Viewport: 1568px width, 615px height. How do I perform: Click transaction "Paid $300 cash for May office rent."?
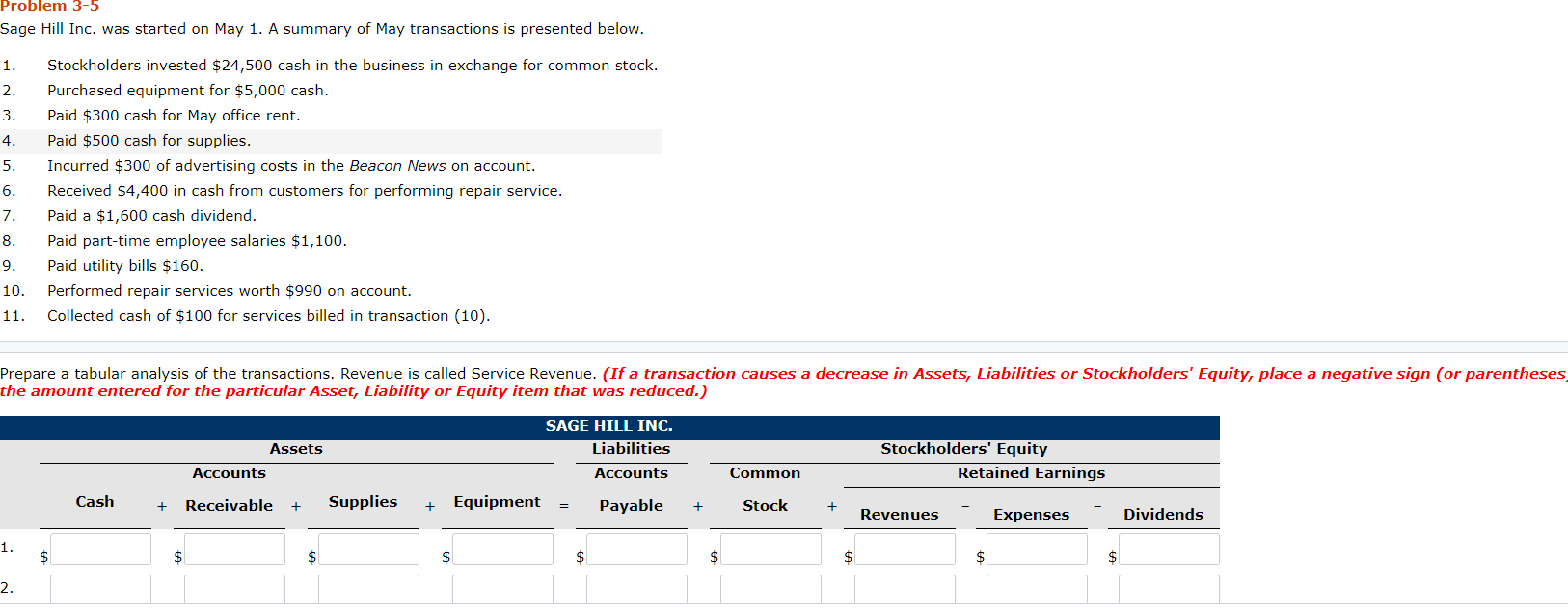[174, 116]
